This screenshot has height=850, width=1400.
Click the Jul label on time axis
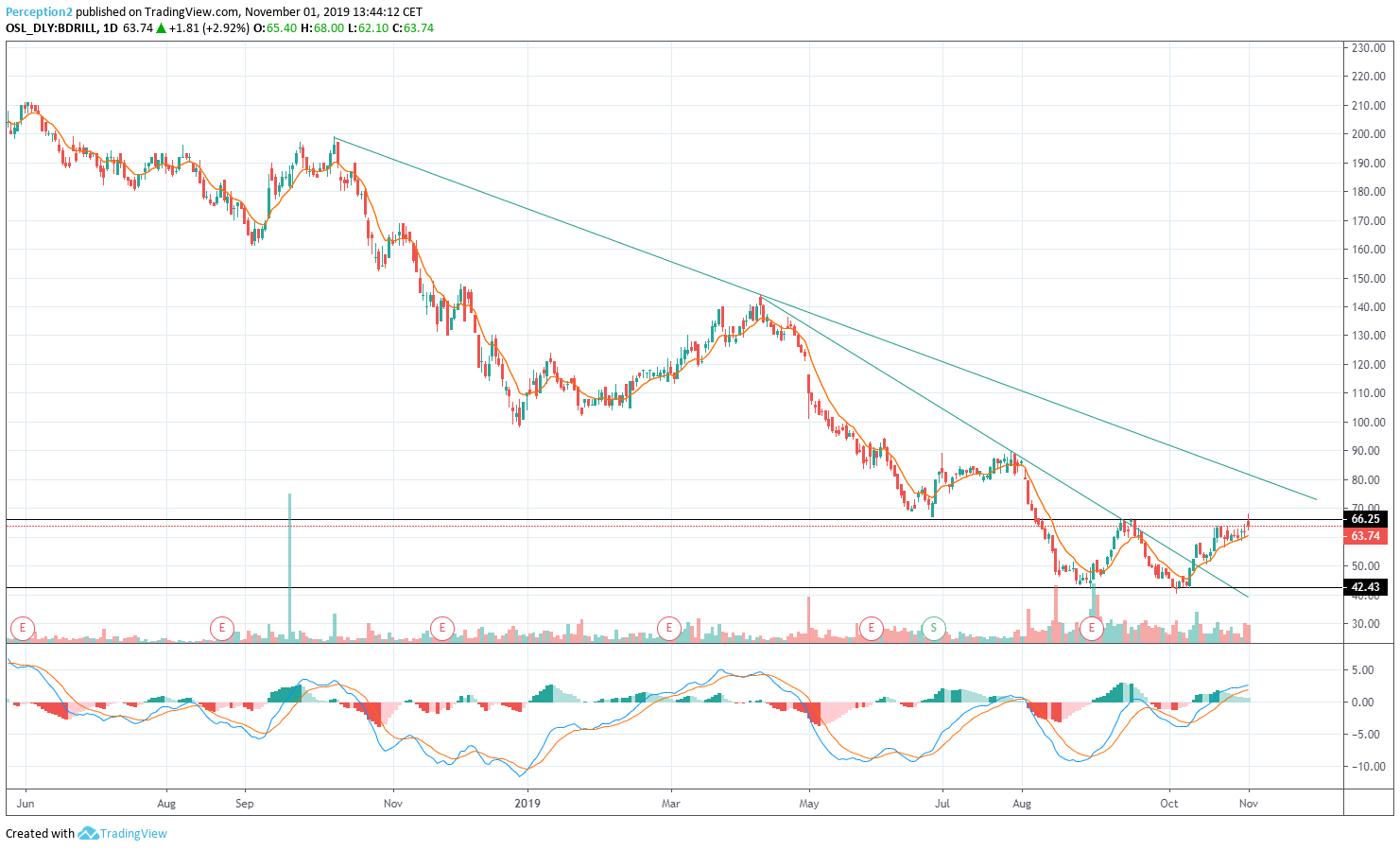(942, 804)
